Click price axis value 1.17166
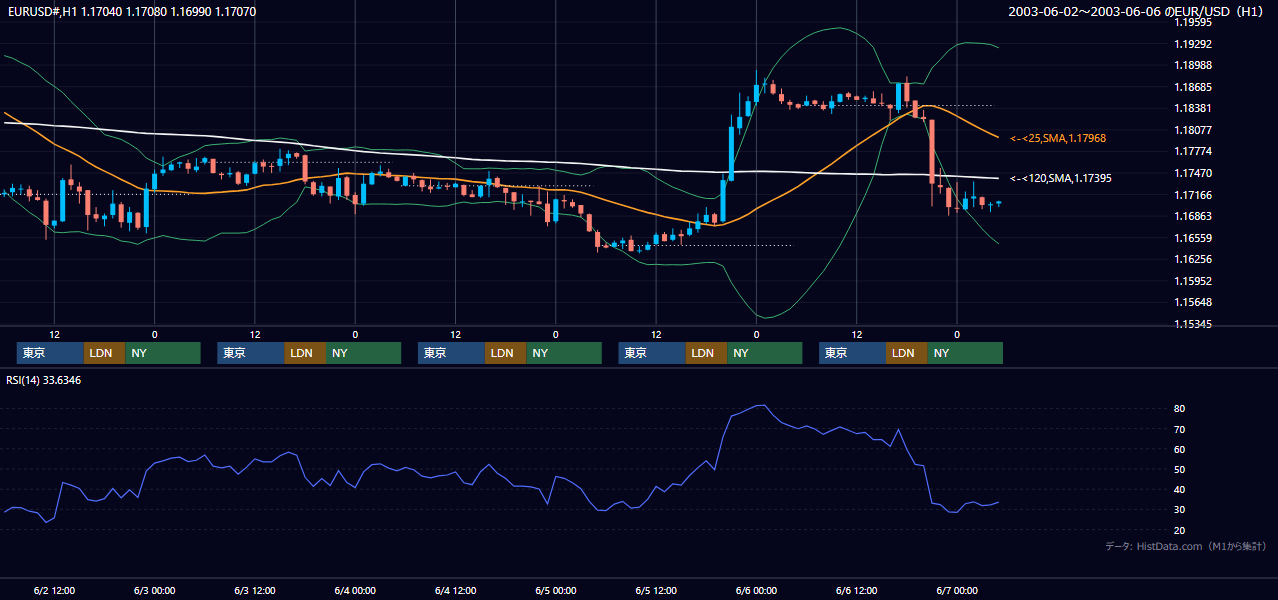Viewport: 1278px width, 600px height. [x=1193, y=195]
